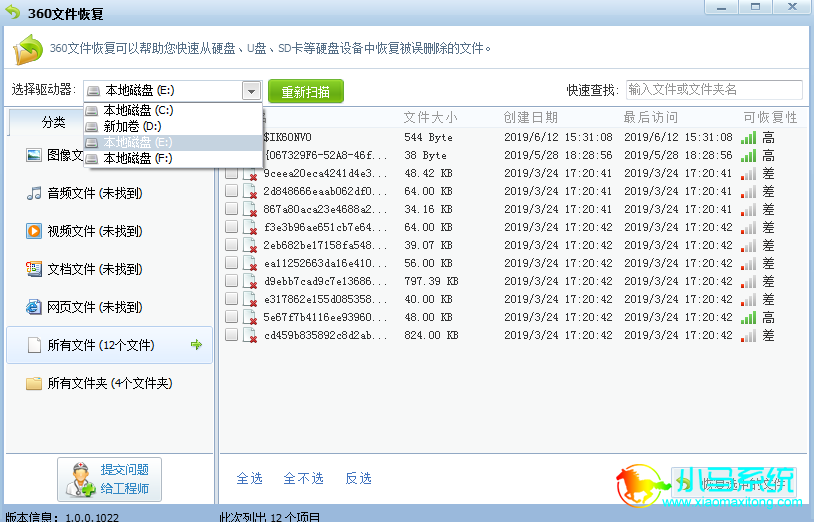Sort by 最后访问 column header

click(x=650, y=117)
